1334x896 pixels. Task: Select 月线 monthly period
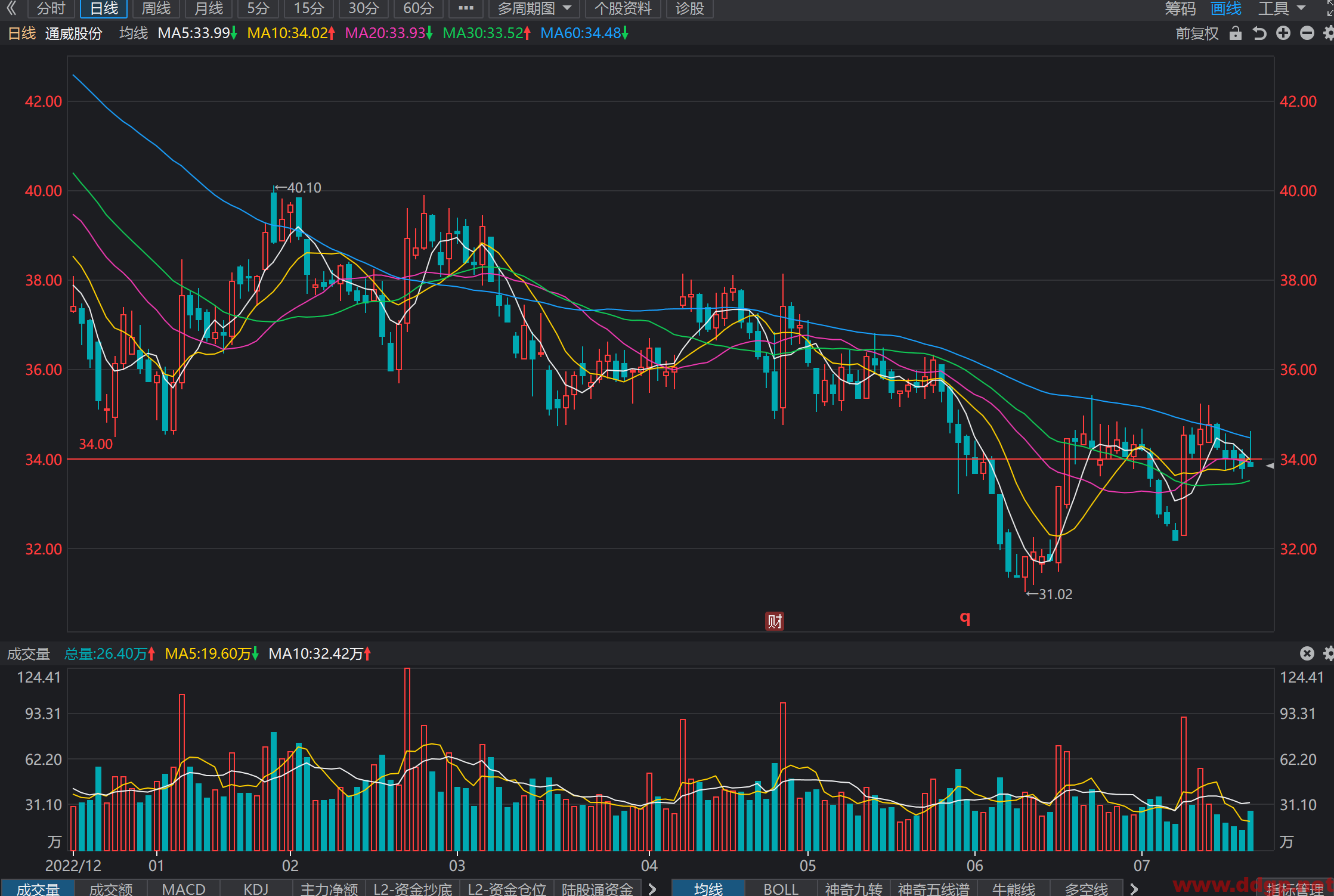[209, 8]
